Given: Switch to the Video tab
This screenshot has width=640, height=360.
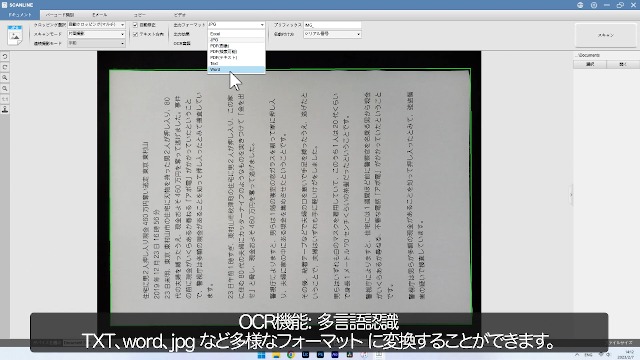Looking at the screenshot, I should tap(180, 15).
